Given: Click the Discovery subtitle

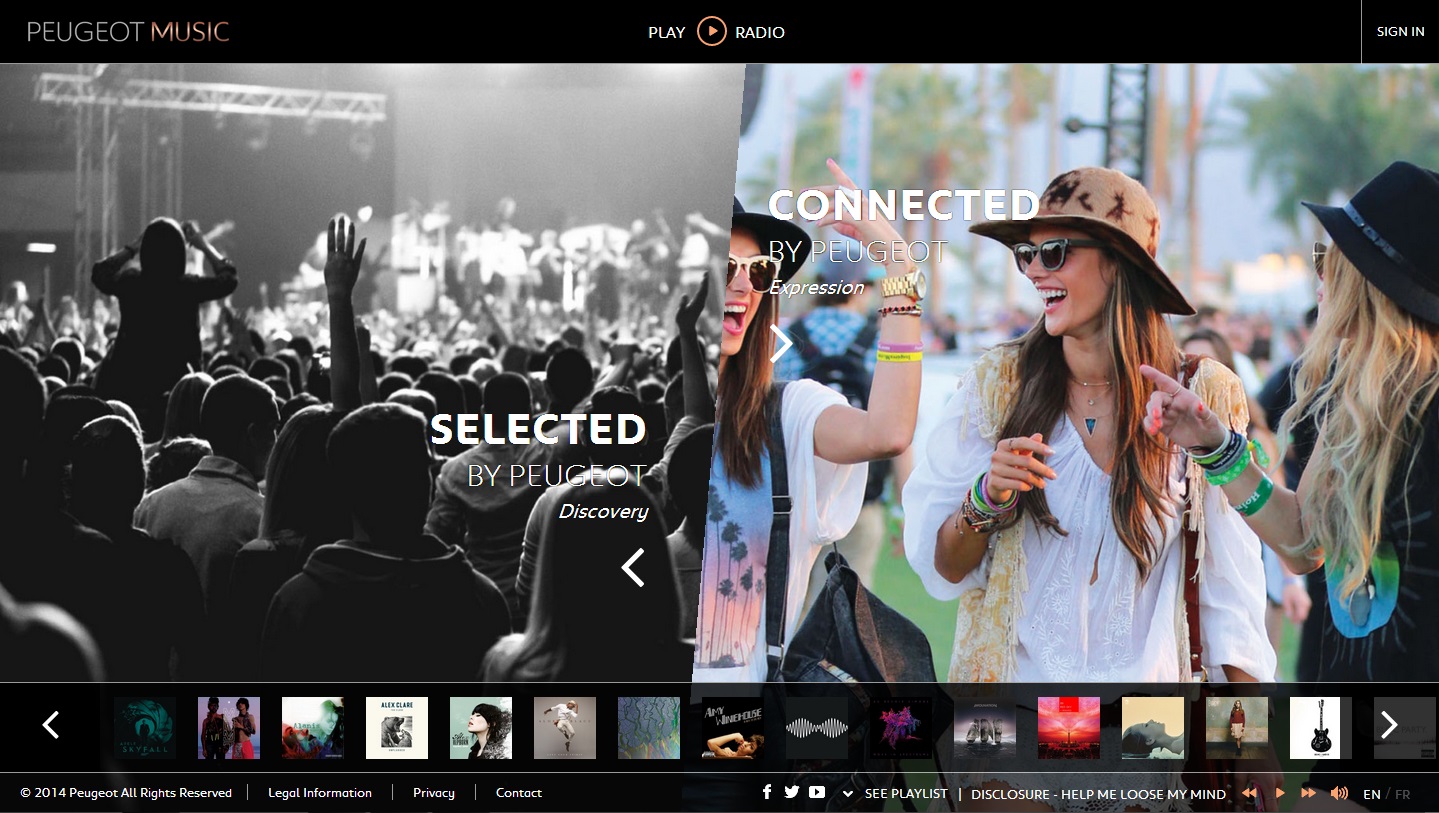Looking at the screenshot, I should (603, 511).
